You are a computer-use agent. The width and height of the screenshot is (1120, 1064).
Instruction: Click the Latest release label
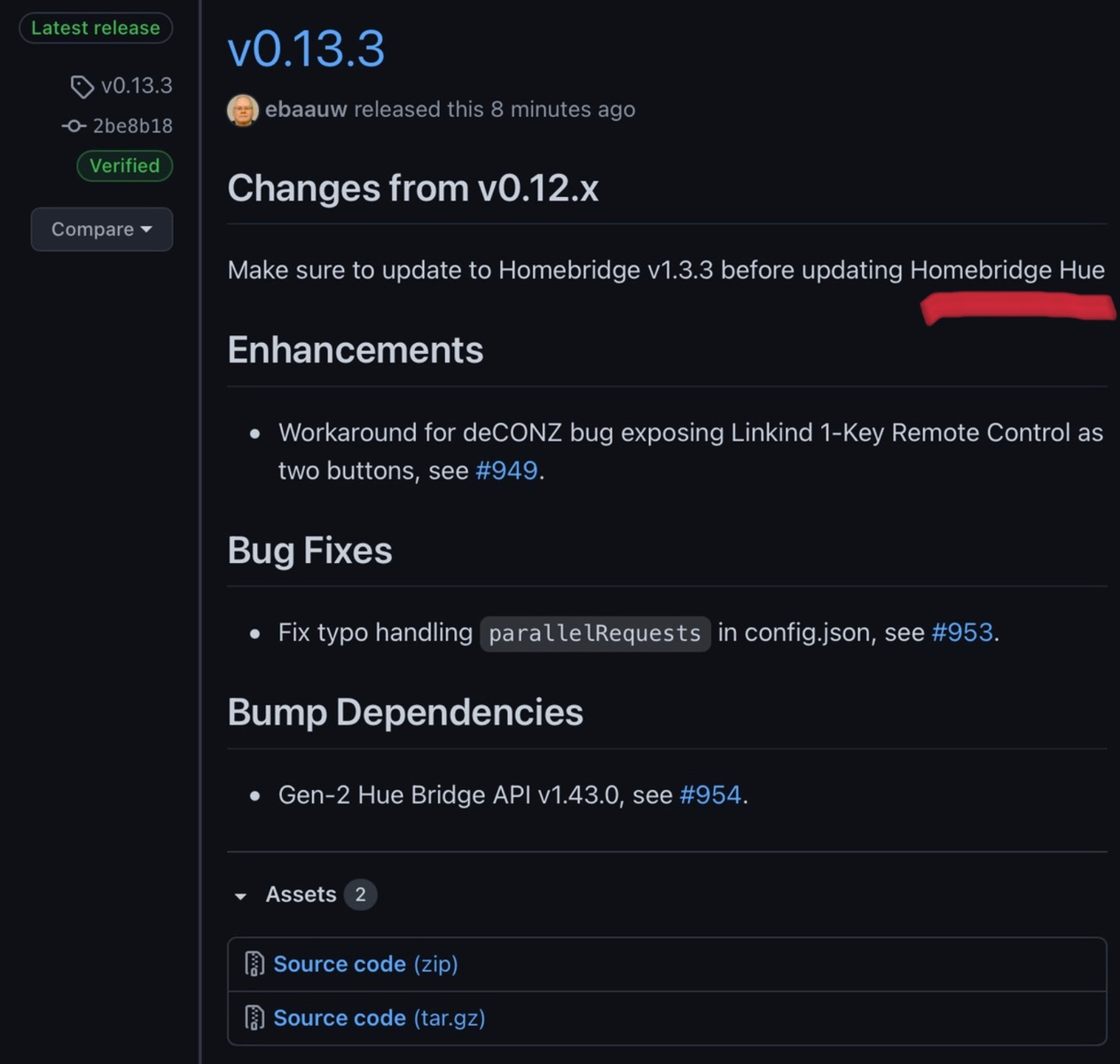(x=96, y=28)
